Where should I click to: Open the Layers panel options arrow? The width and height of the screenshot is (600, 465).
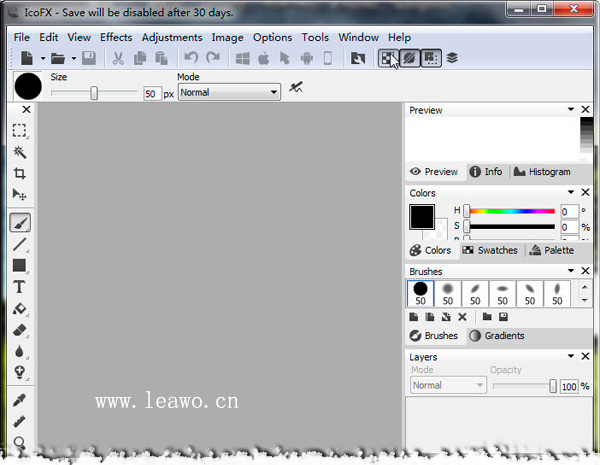pos(571,356)
